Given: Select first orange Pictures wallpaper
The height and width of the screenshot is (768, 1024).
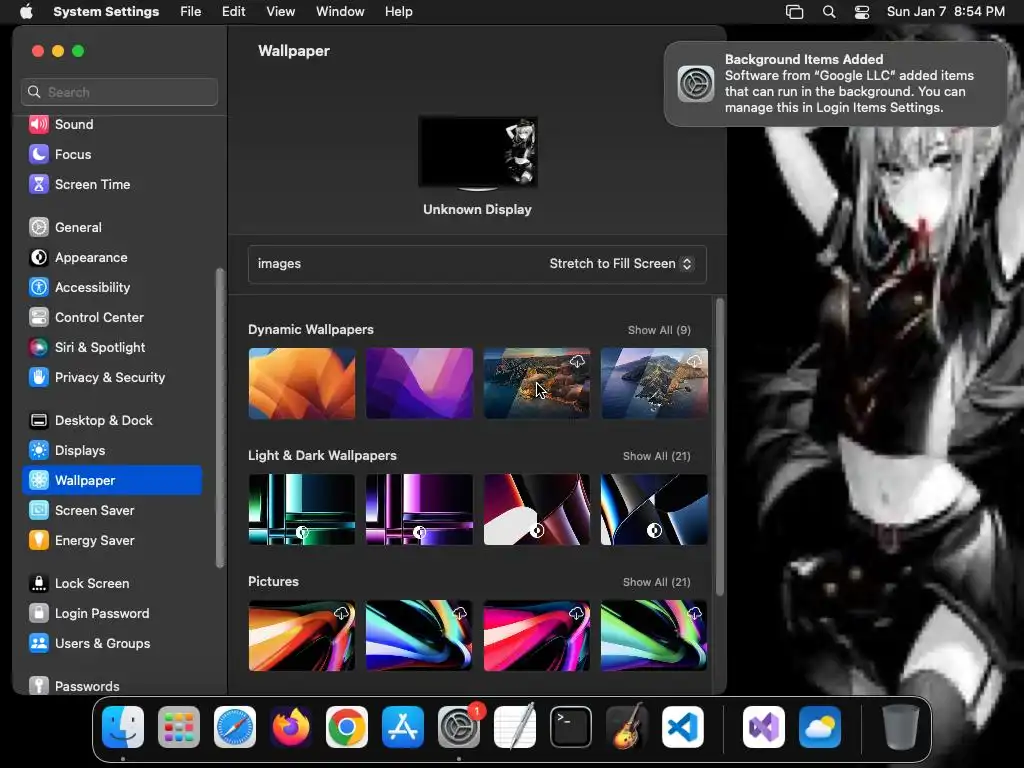Looking at the screenshot, I should click(x=302, y=635).
